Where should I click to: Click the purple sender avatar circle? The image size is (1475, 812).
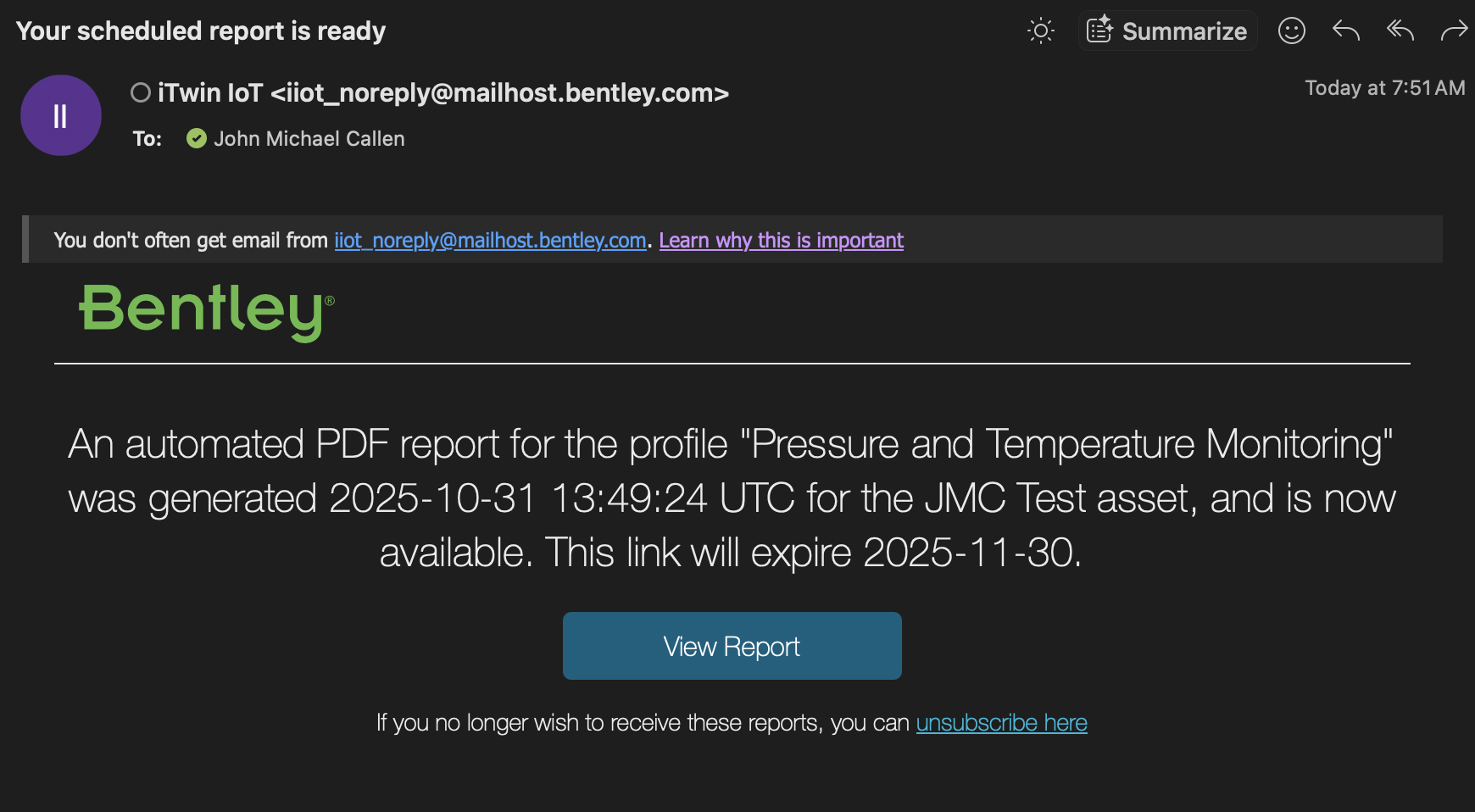[61, 115]
